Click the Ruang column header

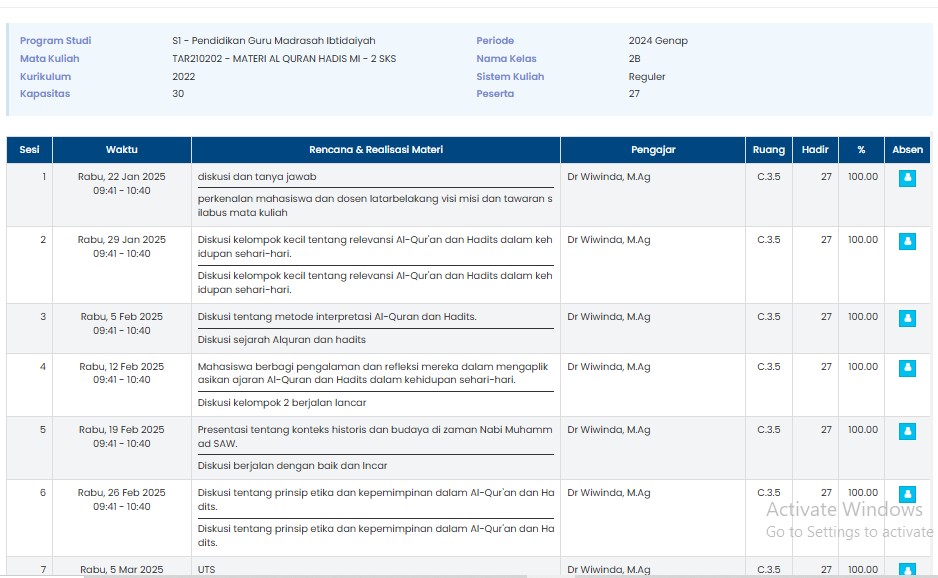768,150
